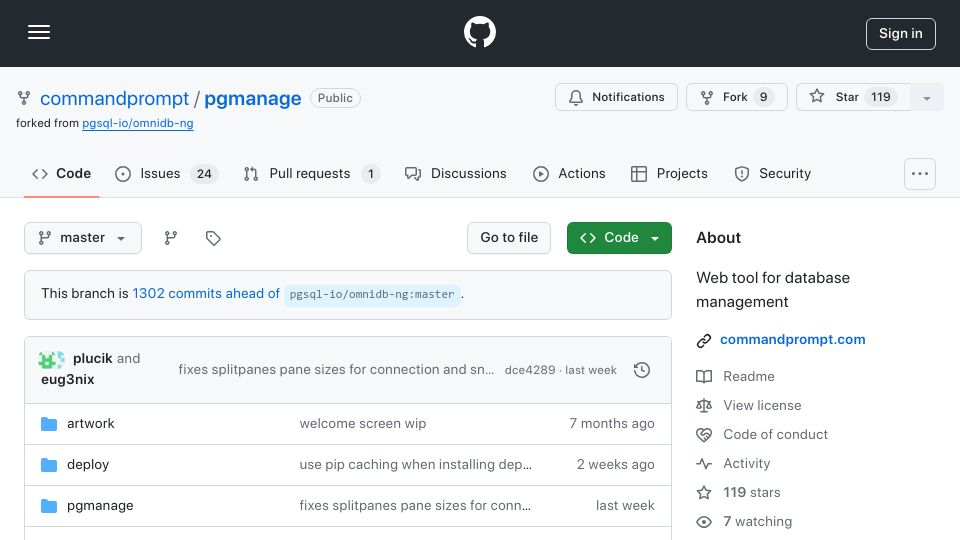Visit the upstream pgsql-io/omnidb-ng repository
This screenshot has height=540, width=960.
[x=138, y=123]
